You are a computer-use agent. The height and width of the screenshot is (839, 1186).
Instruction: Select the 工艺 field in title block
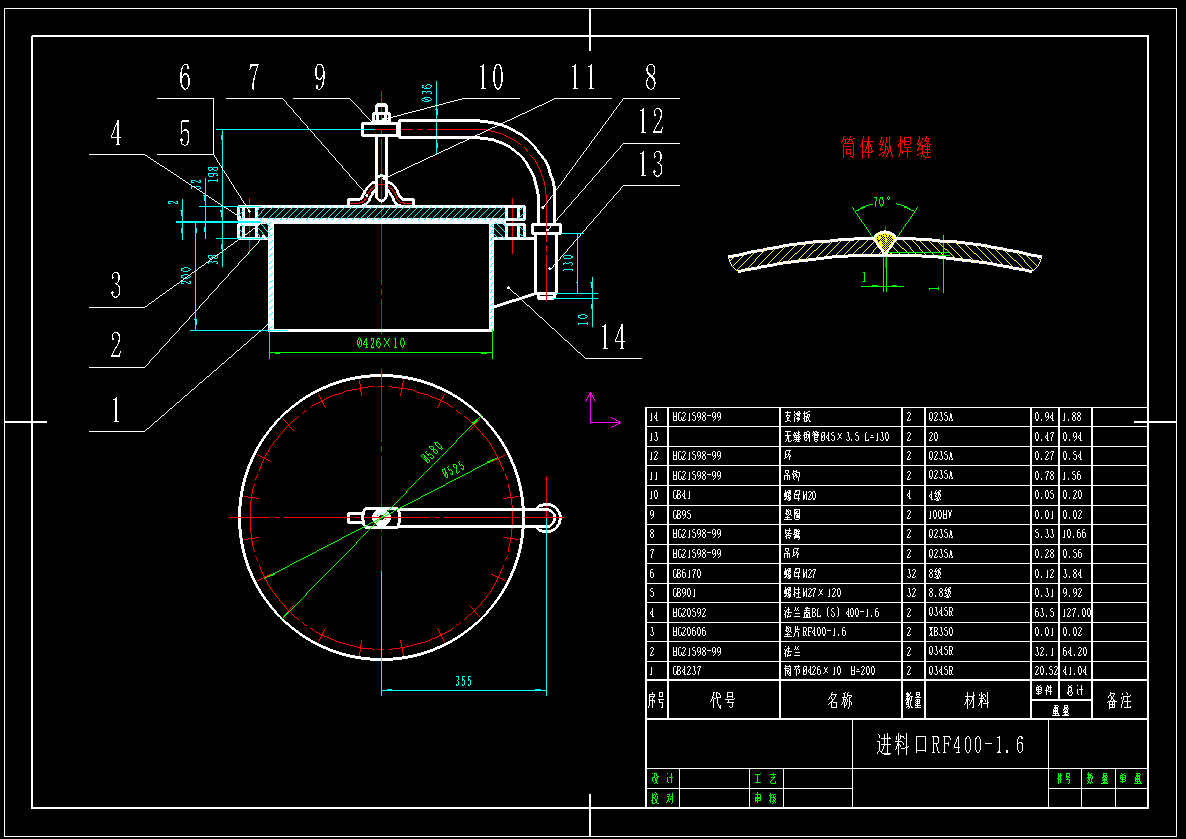click(765, 778)
